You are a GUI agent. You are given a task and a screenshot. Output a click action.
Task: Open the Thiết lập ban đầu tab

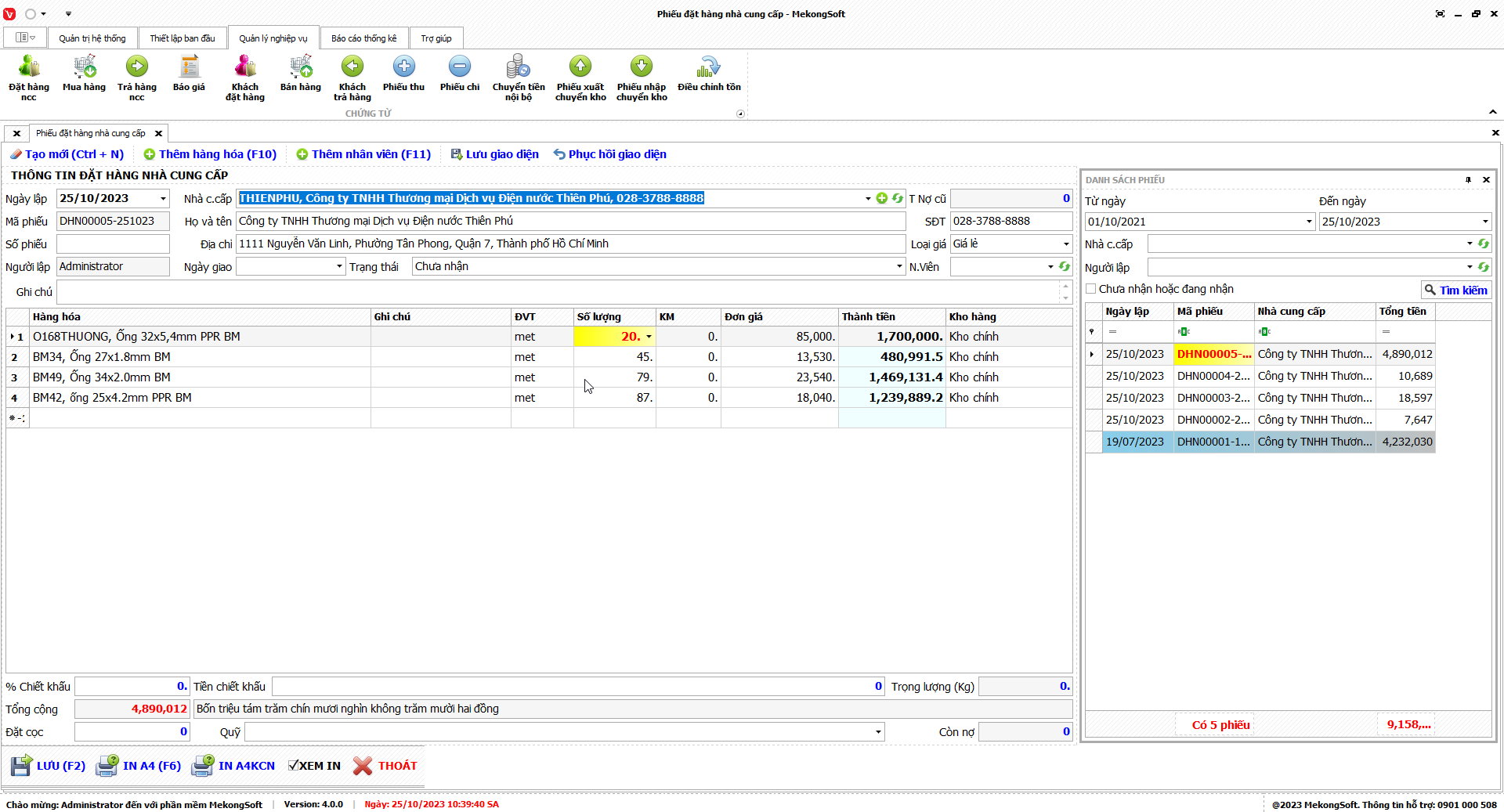[x=182, y=38]
